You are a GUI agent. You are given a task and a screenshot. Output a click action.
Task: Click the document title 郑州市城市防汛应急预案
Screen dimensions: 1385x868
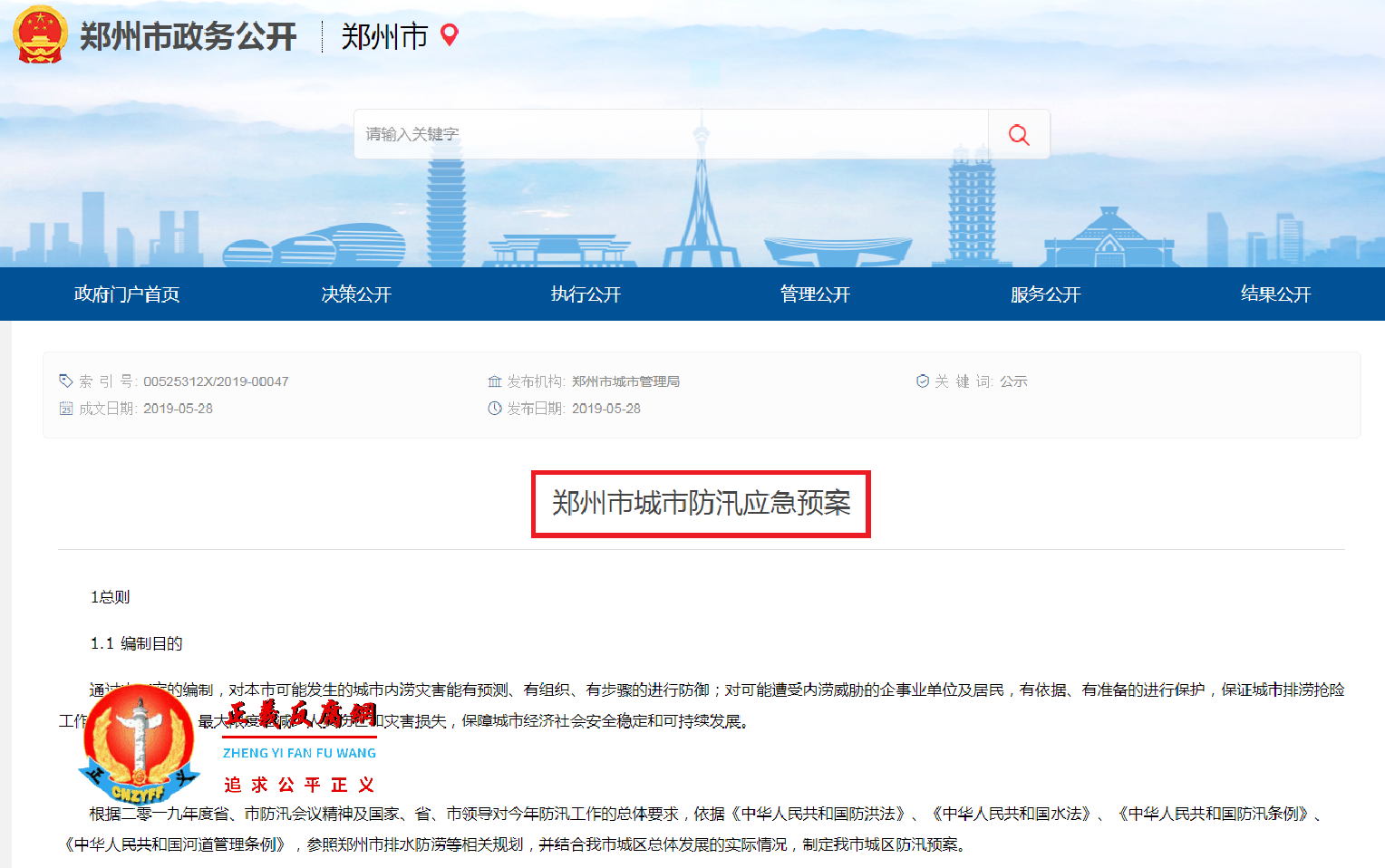pos(701,505)
